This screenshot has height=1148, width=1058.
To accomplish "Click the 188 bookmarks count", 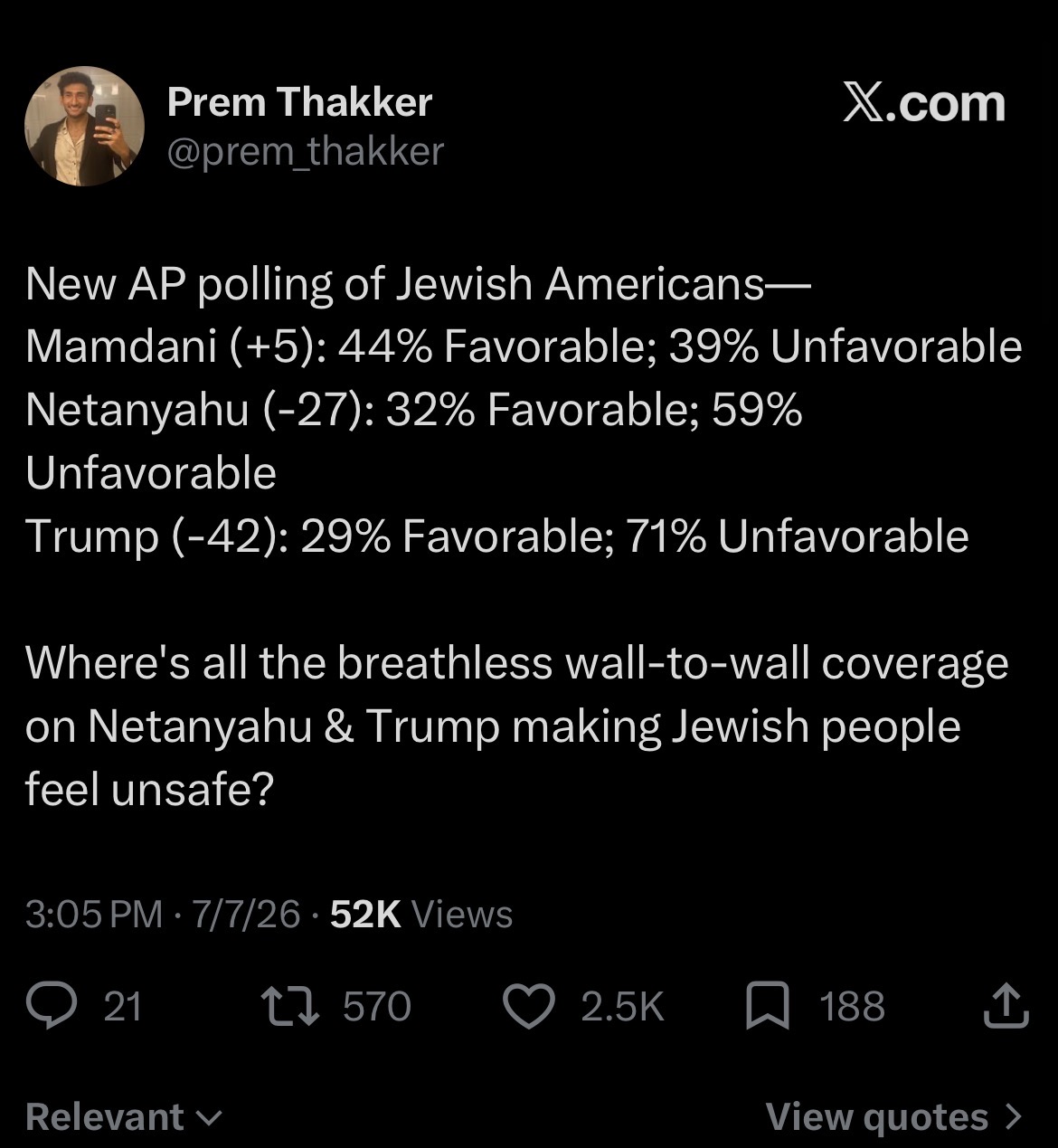I will click(x=852, y=1006).
